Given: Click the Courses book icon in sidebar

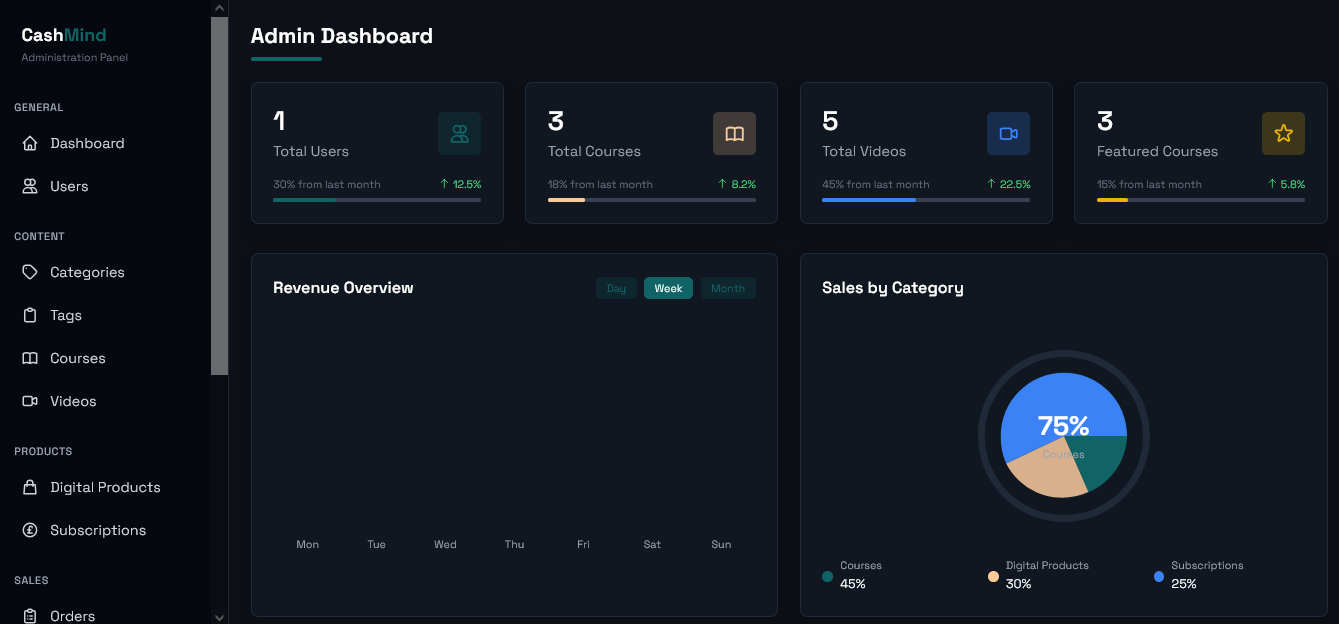Looking at the screenshot, I should pos(30,358).
